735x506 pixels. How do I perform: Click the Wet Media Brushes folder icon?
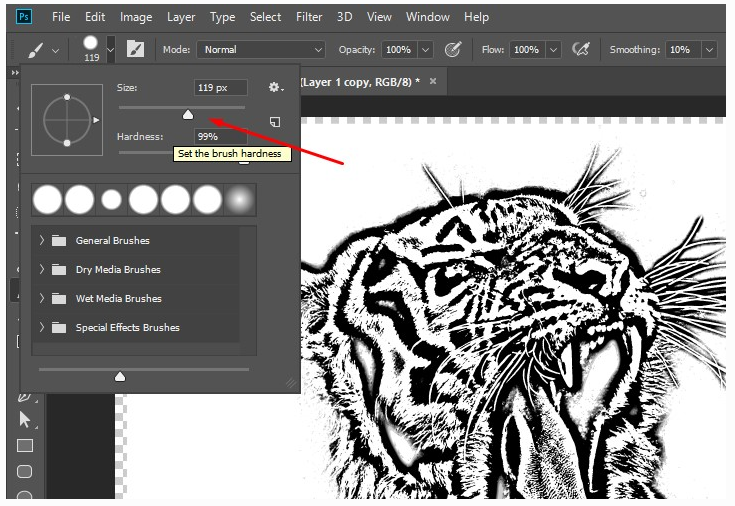[59, 299]
